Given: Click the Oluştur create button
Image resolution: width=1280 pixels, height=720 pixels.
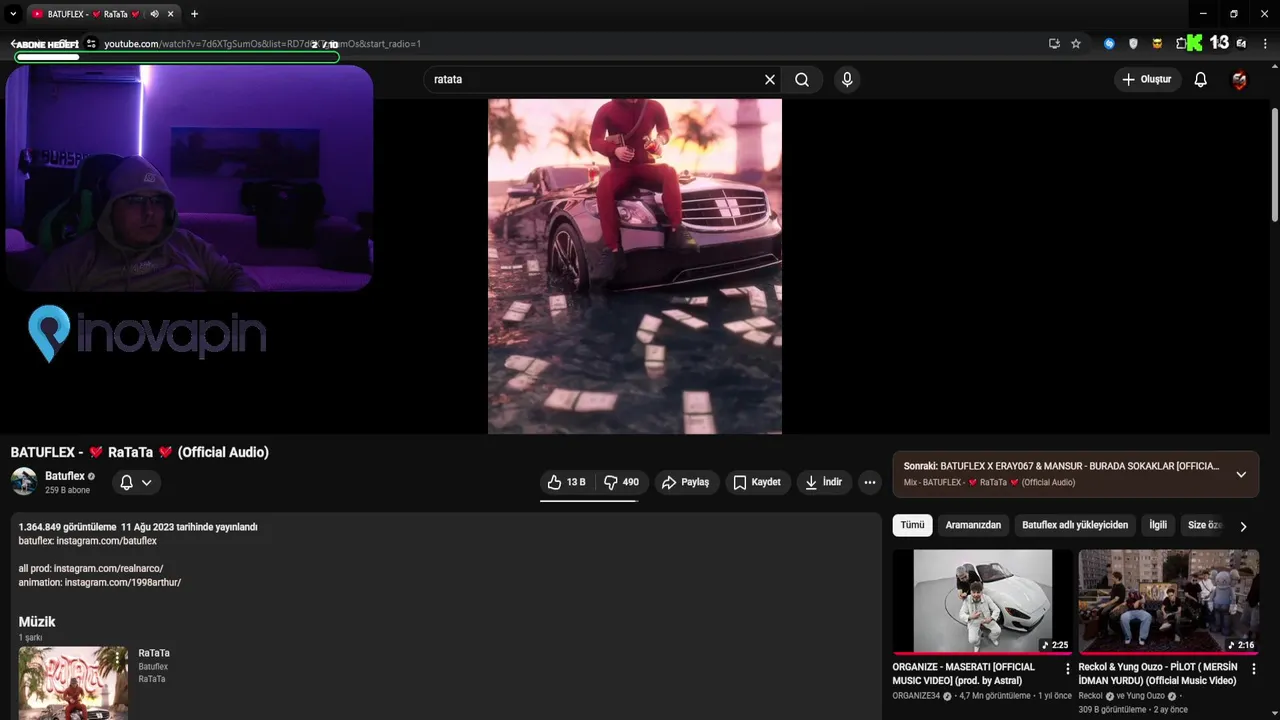Looking at the screenshot, I should pyautogui.click(x=1148, y=80).
